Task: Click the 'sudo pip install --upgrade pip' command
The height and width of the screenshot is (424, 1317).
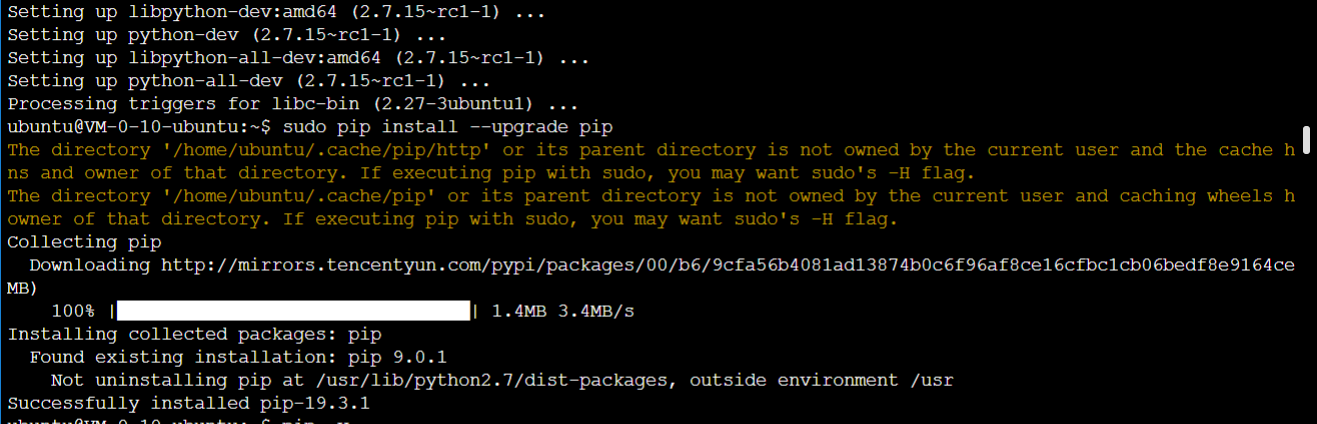Action: point(448,127)
